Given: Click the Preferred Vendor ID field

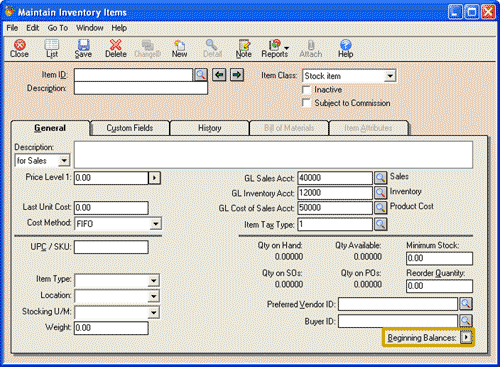Looking at the screenshot, I should pyautogui.click(x=398, y=304).
